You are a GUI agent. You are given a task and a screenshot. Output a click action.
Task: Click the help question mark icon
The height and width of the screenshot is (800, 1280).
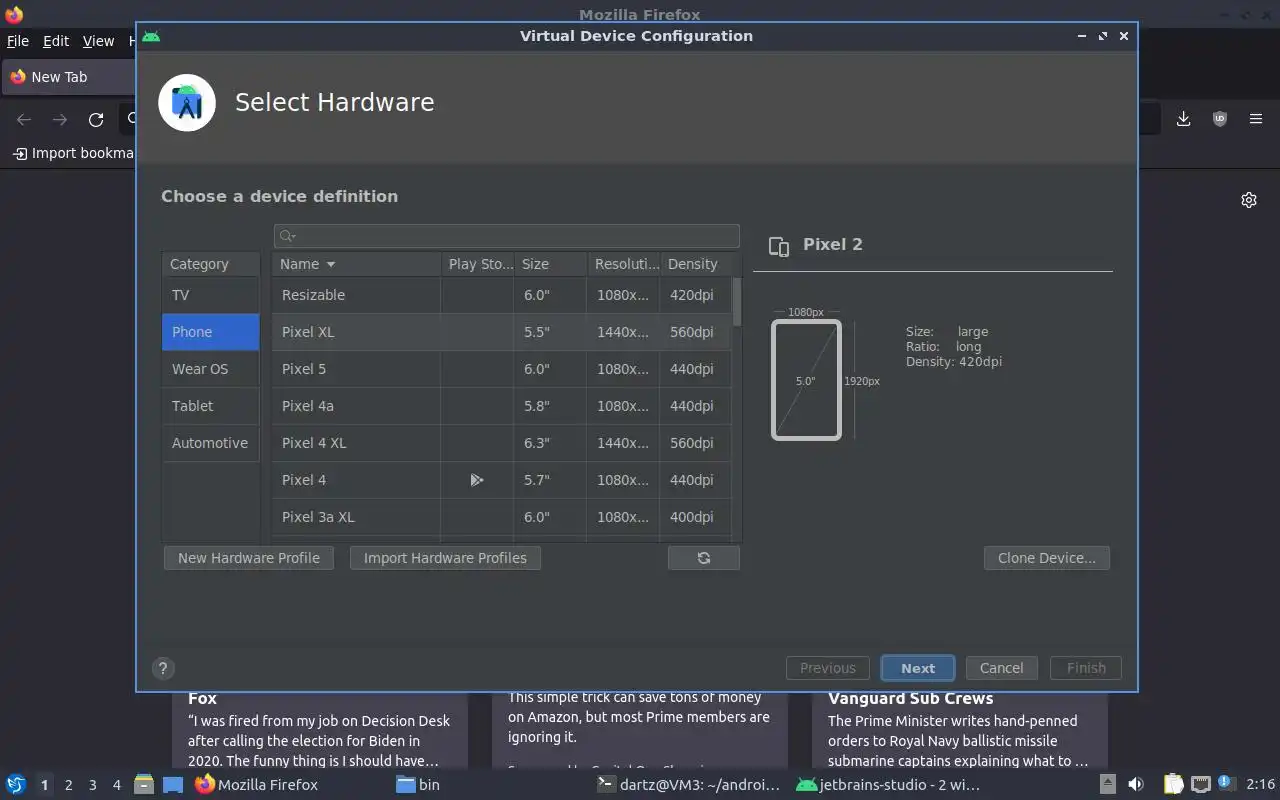coord(163,669)
